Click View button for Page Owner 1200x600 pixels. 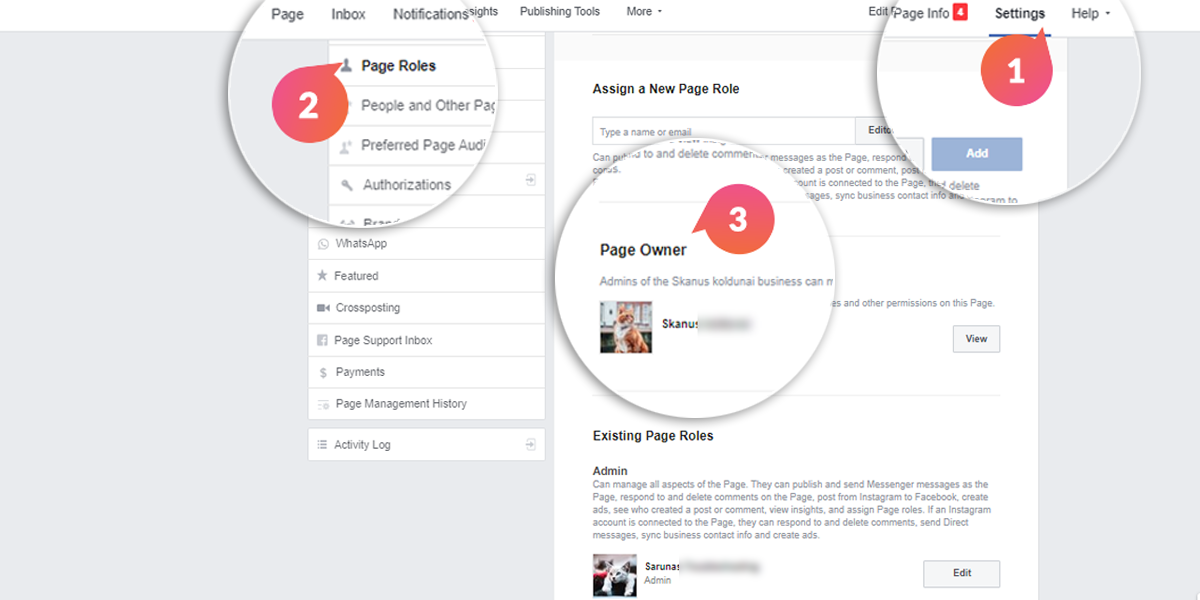pyautogui.click(x=975, y=339)
